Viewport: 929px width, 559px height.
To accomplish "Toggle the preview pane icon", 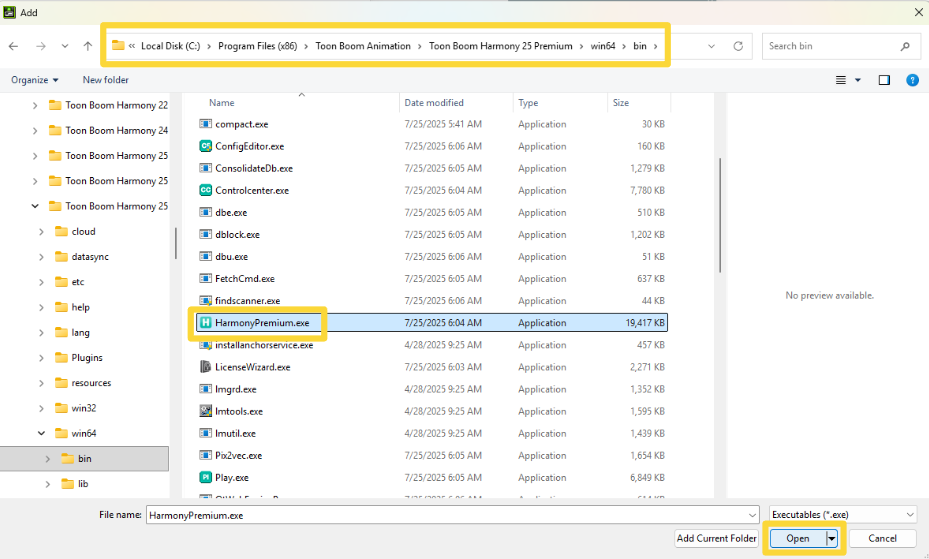I will coord(884,80).
